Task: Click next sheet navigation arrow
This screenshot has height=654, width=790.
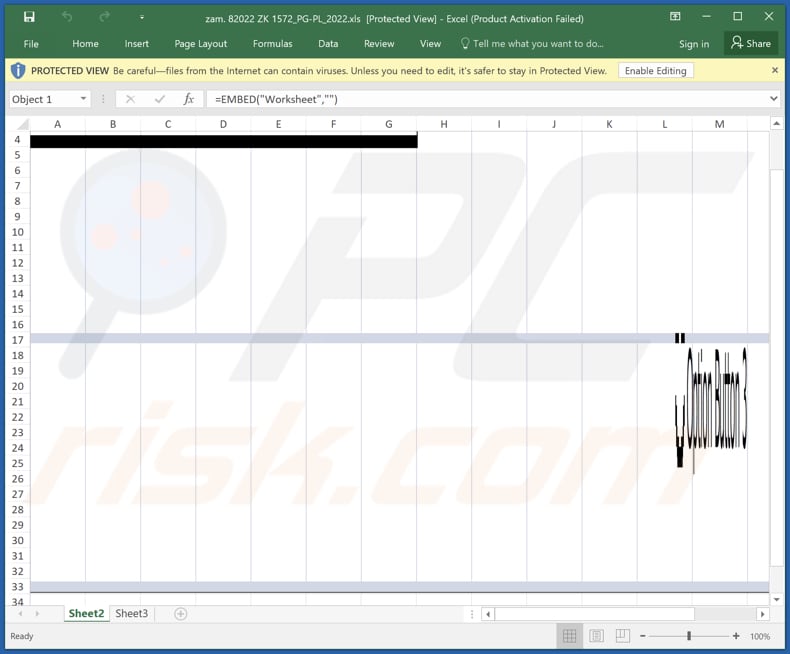Action: [37, 614]
